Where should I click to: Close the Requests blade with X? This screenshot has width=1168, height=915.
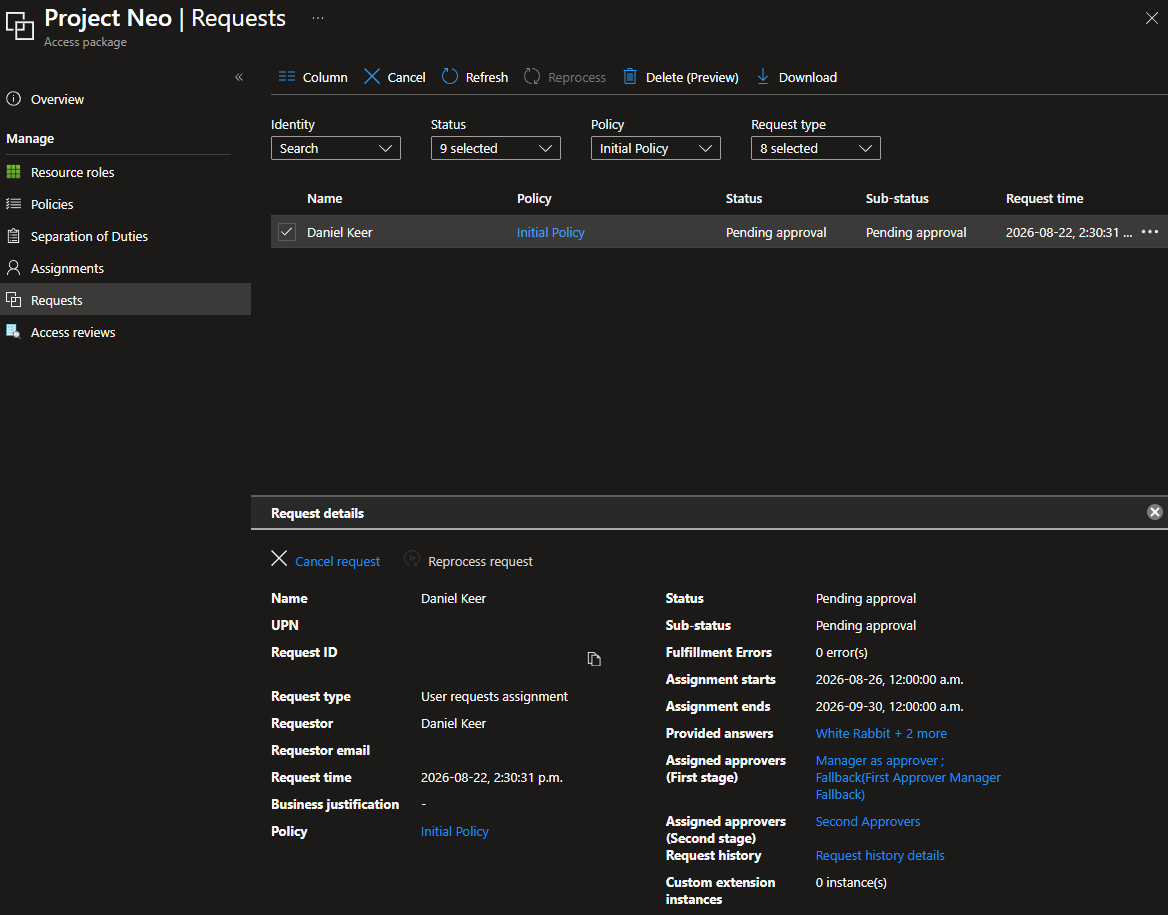coord(1152,18)
